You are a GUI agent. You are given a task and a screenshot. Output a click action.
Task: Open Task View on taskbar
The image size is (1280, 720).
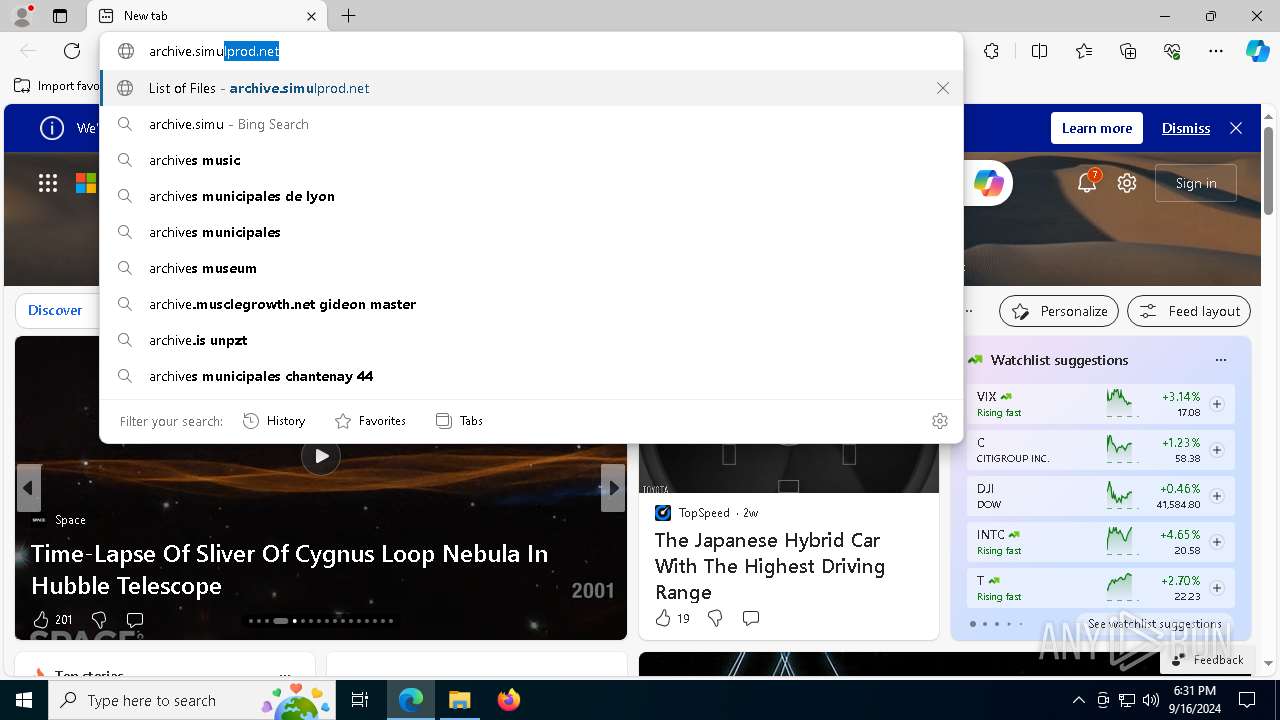click(360, 700)
